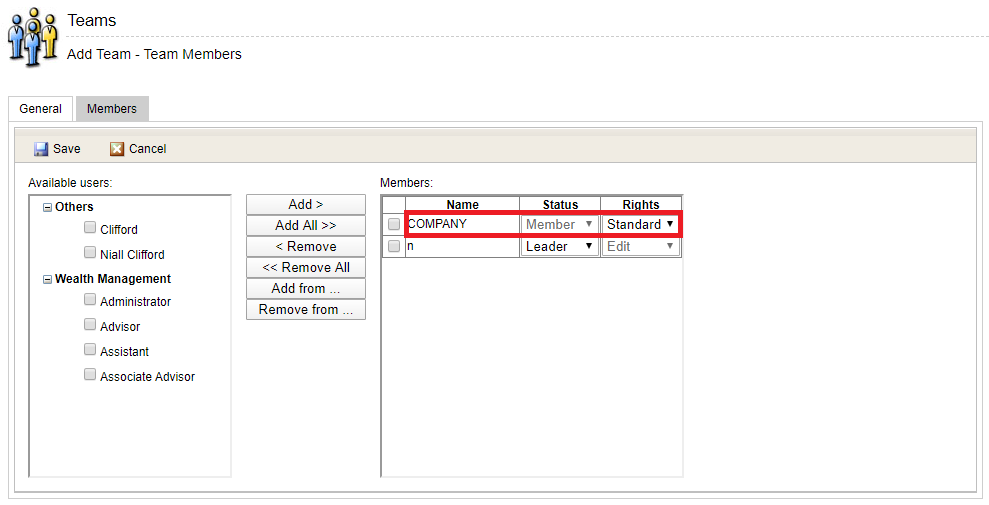Open the Standard rights dropdown
The image size is (989, 505).
640,224
